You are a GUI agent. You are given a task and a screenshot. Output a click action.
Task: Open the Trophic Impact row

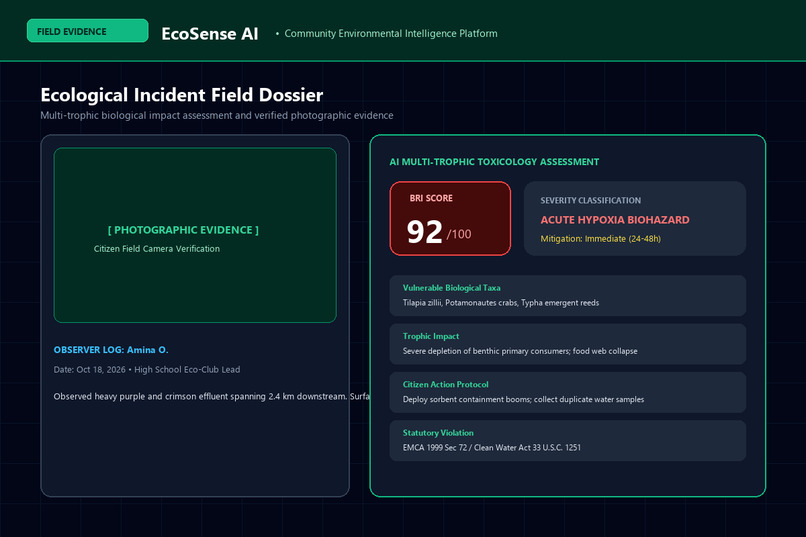tap(567, 344)
